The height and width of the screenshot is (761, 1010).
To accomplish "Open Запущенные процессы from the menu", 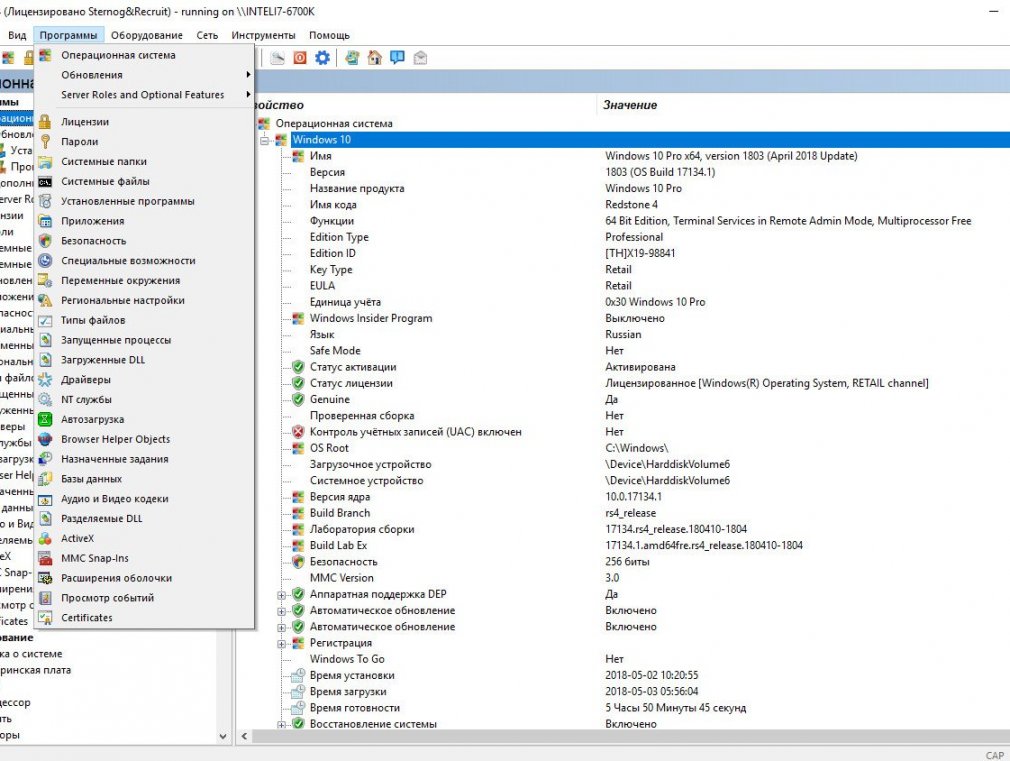I will [x=144, y=340].
